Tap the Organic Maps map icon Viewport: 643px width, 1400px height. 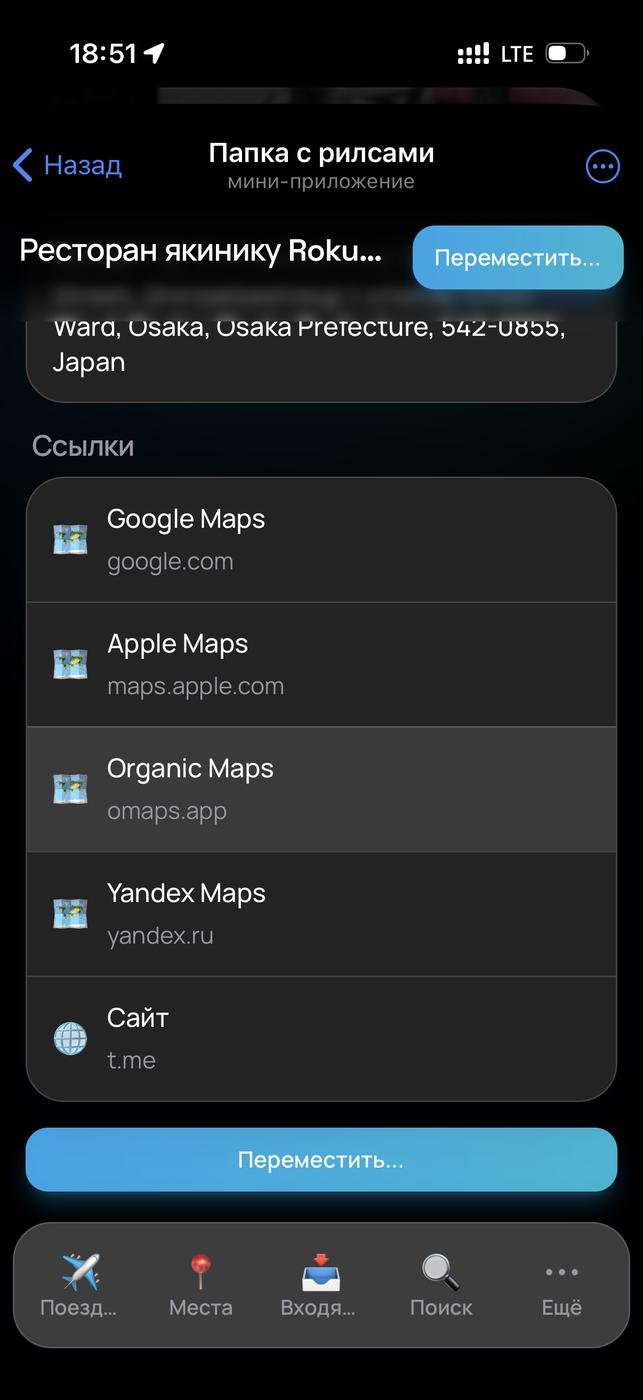coord(70,789)
